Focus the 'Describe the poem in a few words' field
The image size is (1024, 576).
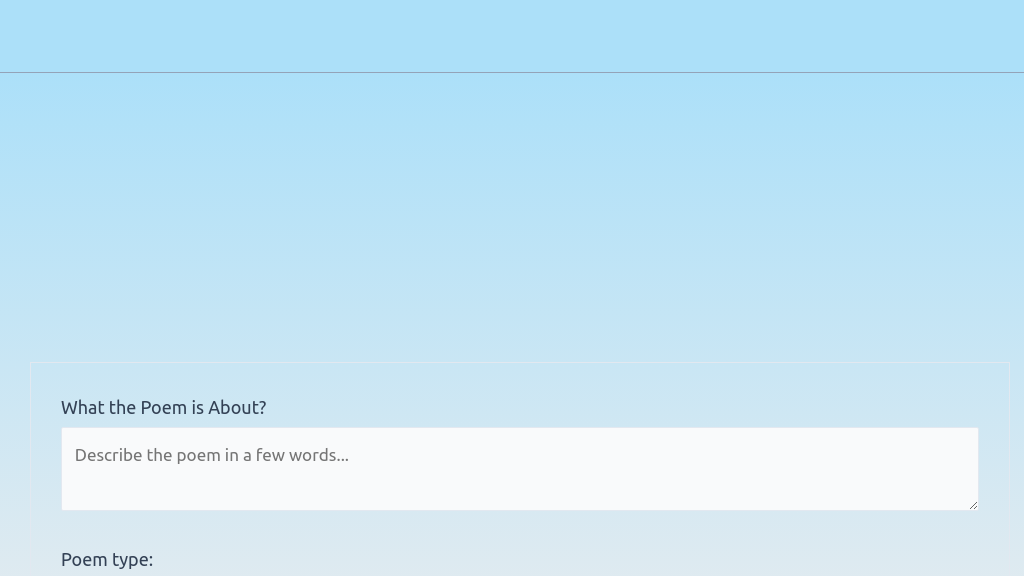coord(520,468)
